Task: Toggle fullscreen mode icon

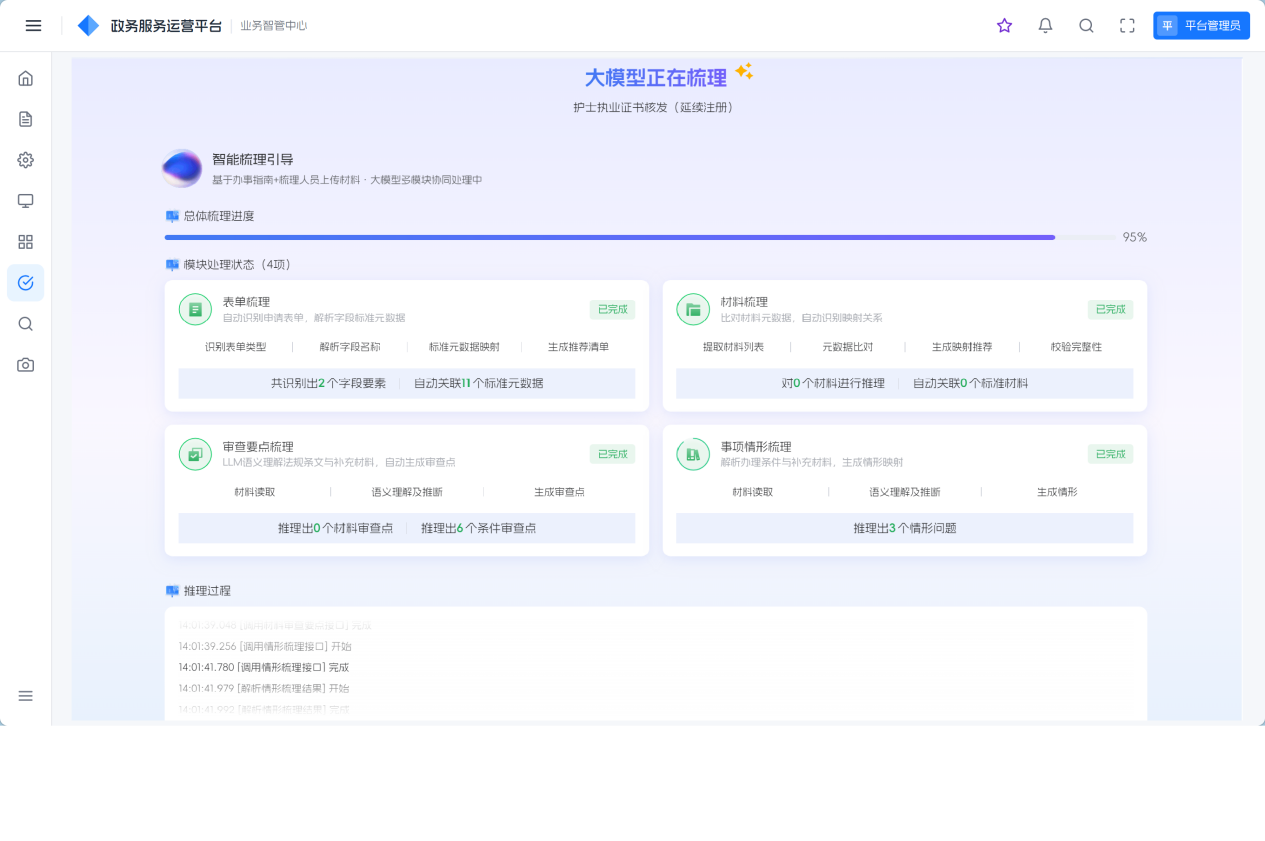Action: [1127, 26]
